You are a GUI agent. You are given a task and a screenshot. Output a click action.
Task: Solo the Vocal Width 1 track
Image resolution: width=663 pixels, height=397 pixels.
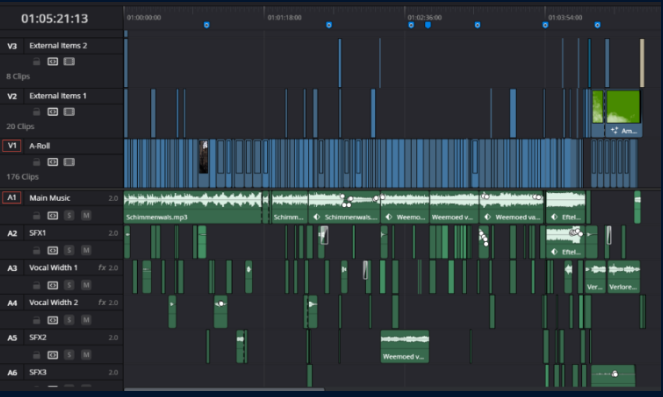click(69, 285)
